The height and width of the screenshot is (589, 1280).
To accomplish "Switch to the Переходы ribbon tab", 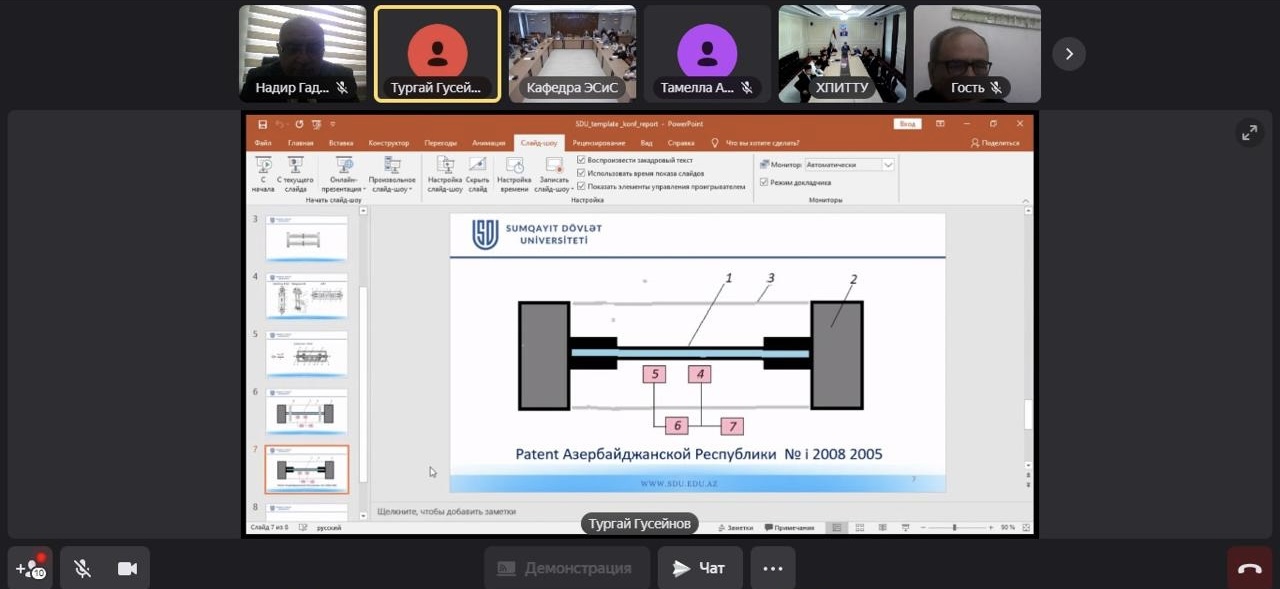I will tap(440, 143).
